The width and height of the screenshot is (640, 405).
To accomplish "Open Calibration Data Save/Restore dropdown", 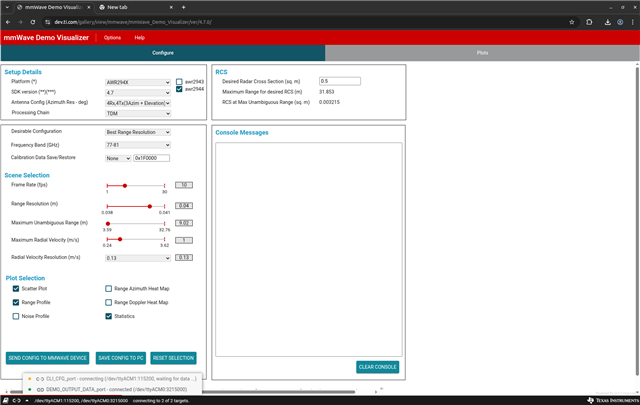I will (x=118, y=158).
